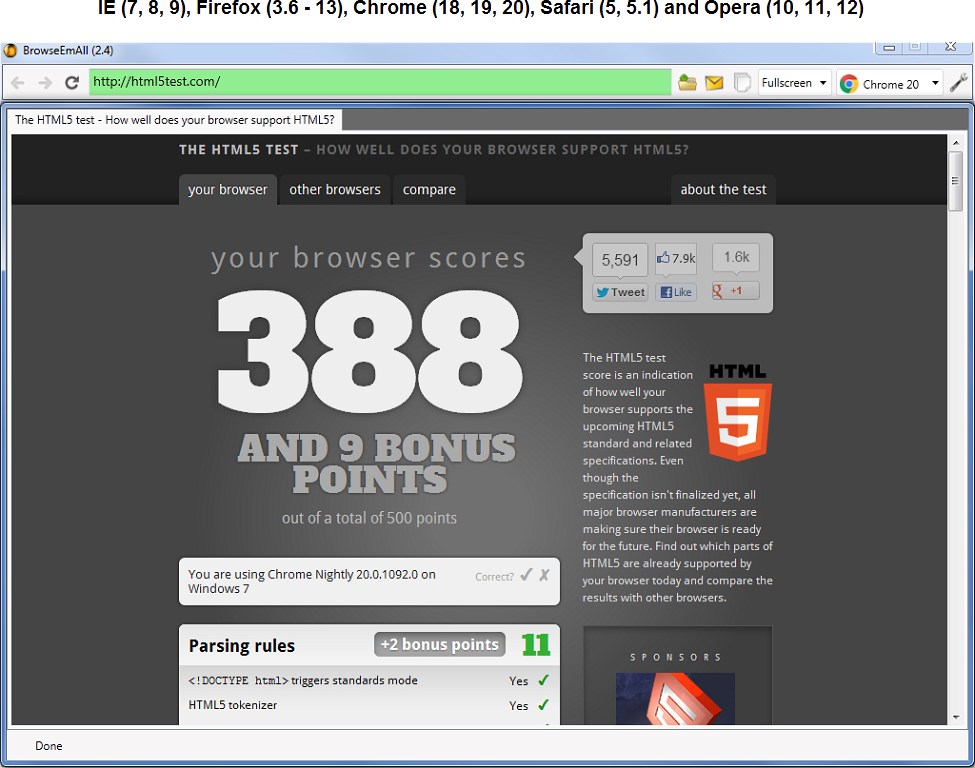Click the back navigation arrow
This screenshot has height=768, width=975.
click(x=17, y=83)
